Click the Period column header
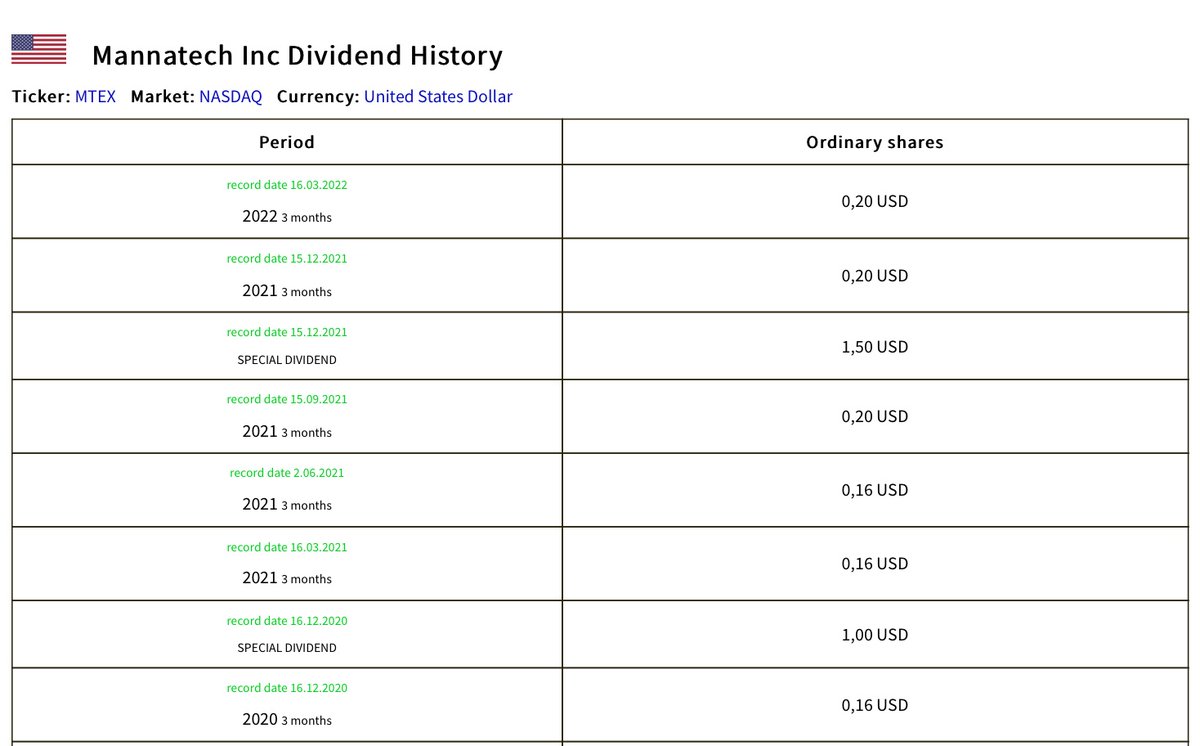1200x746 pixels. 287,142
